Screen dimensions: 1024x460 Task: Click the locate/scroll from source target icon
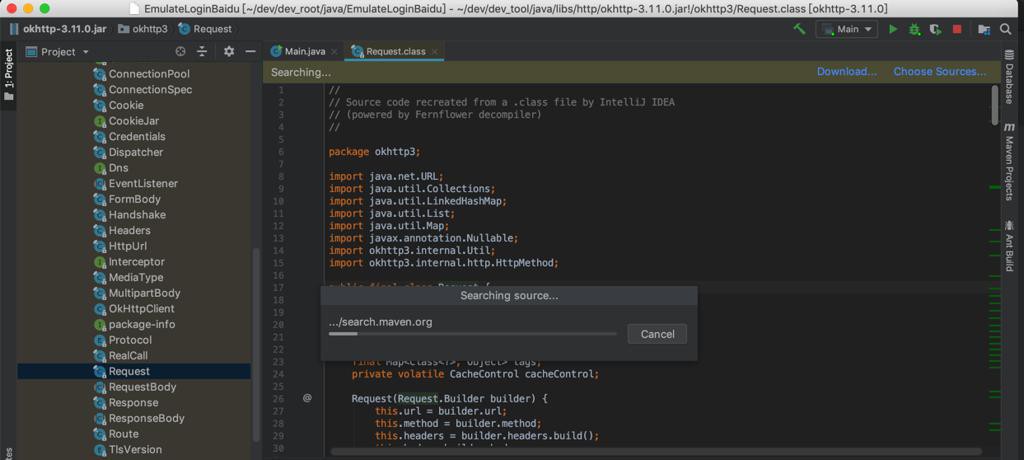pos(181,52)
